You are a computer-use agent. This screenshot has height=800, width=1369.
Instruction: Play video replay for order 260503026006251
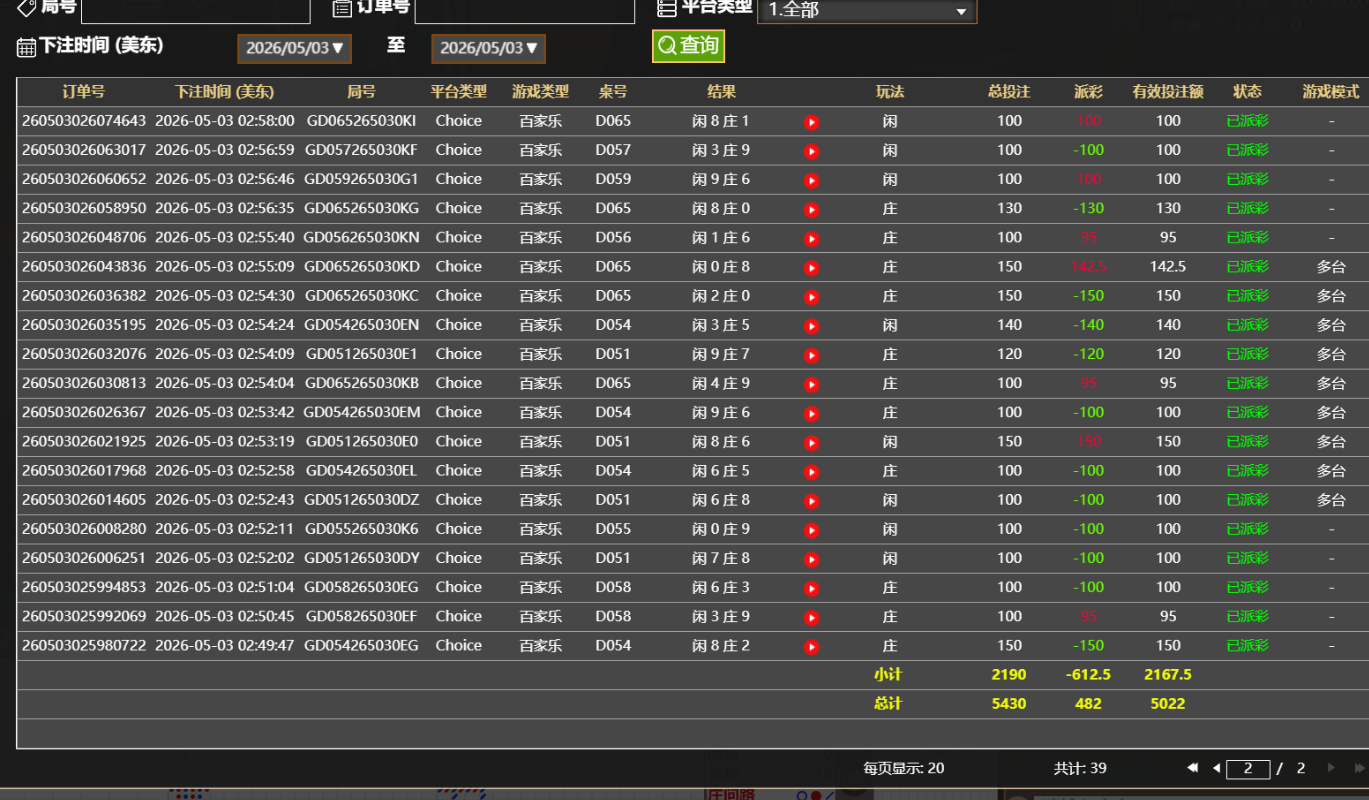point(811,559)
